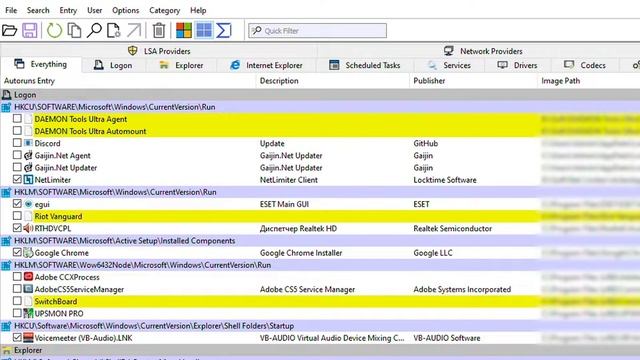Click the Adobe CCXProcess red icon
This screenshot has width=640, height=360.
pos(28,277)
